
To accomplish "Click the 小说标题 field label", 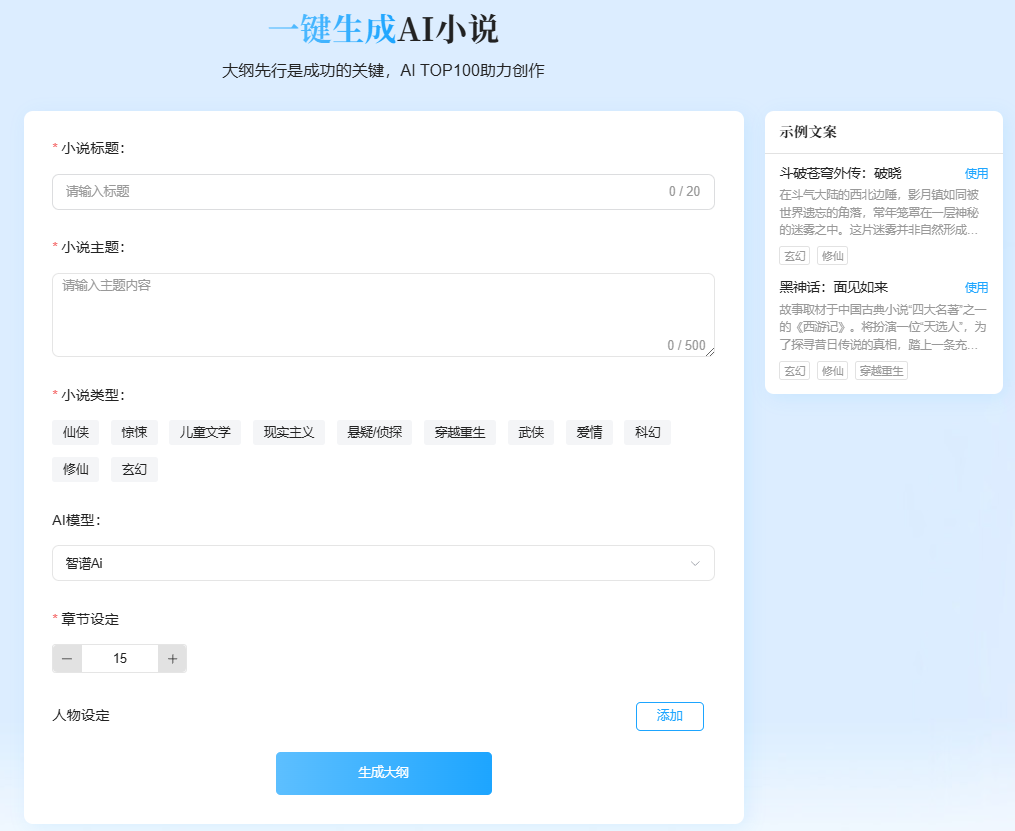I will (93, 148).
